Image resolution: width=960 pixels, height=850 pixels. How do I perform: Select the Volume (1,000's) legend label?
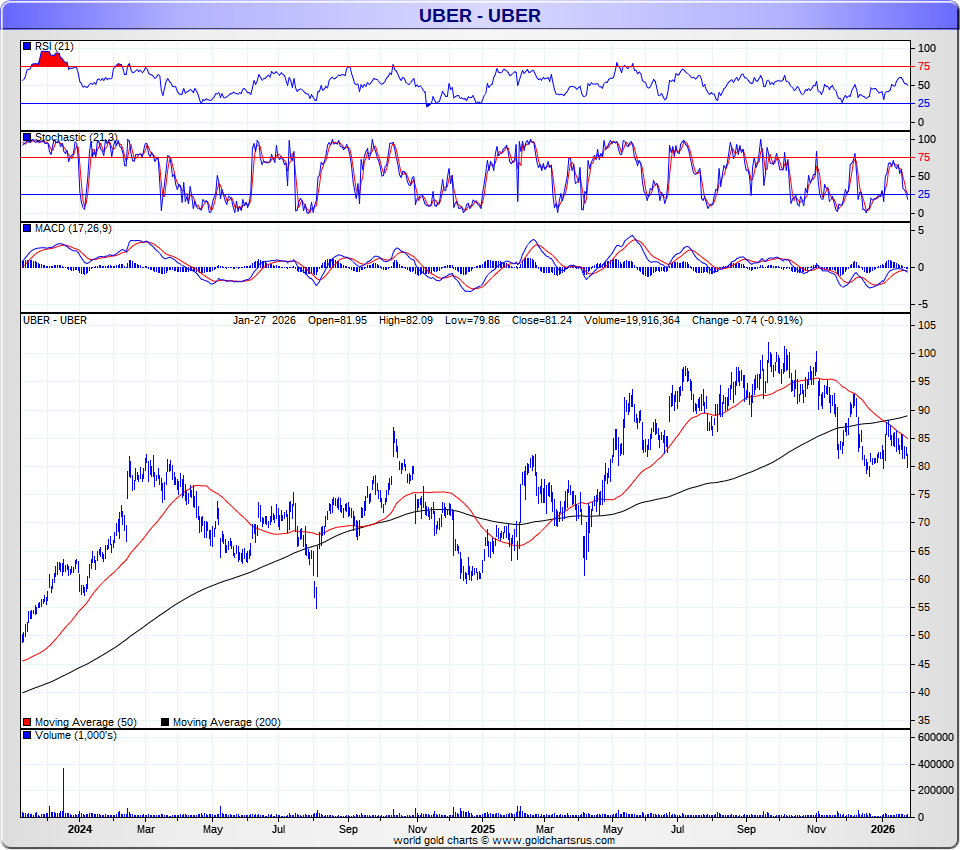[75, 736]
